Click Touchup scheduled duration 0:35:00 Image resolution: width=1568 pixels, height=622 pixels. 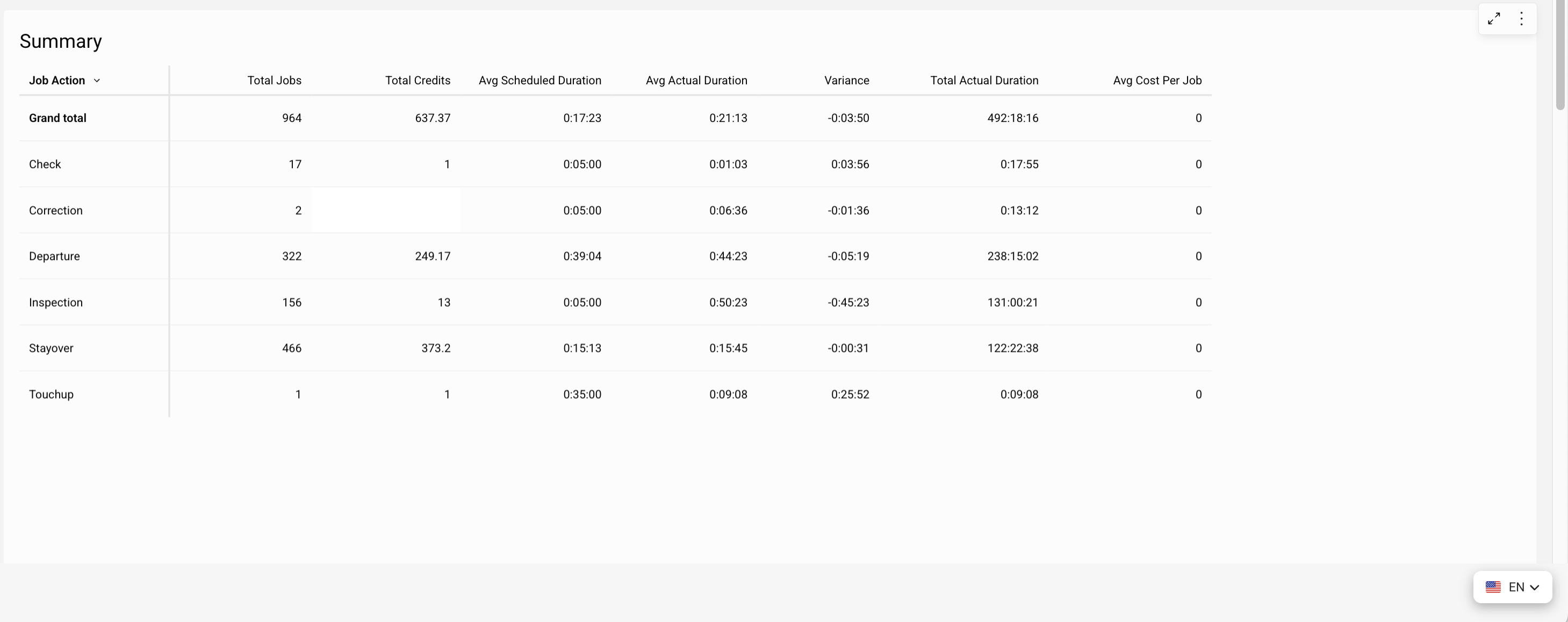click(x=582, y=394)
